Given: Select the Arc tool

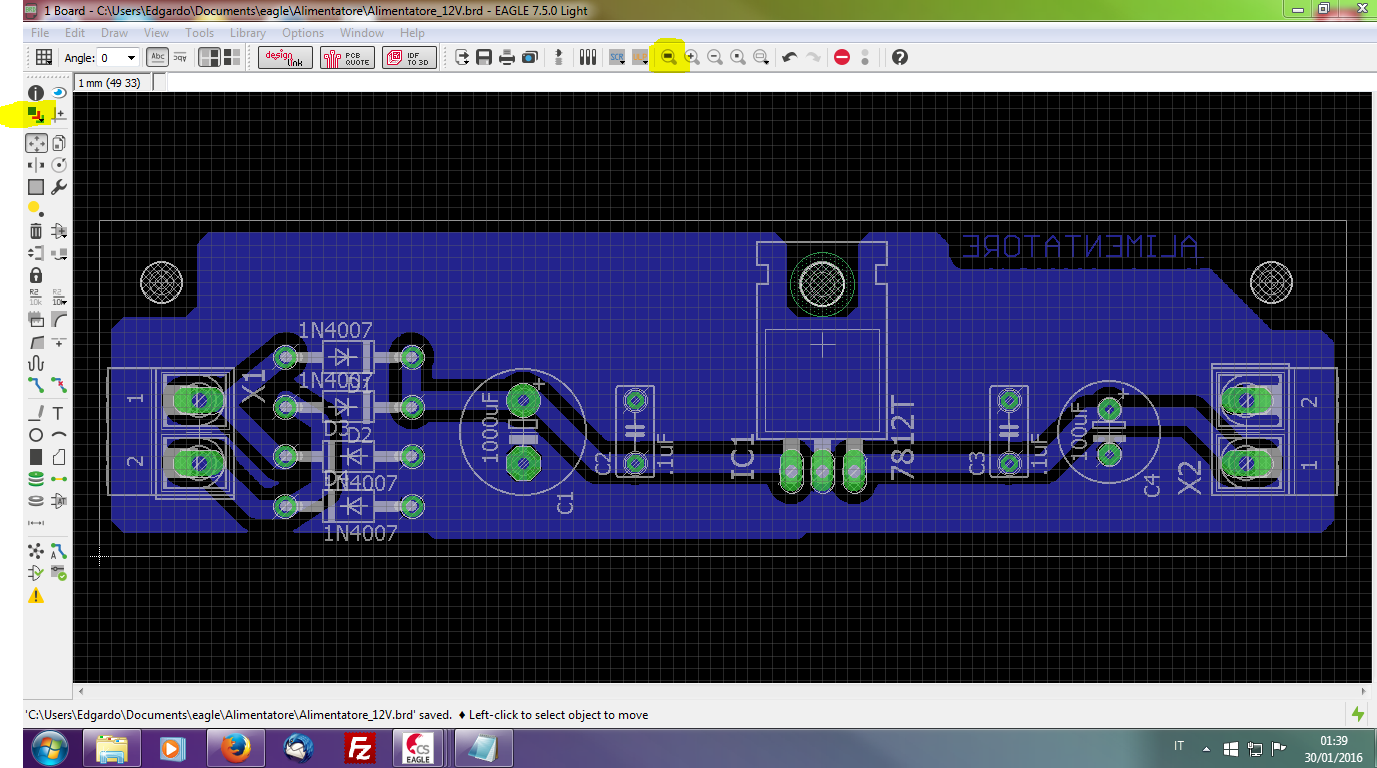Looking at the screenshot, I should point(59,435).
